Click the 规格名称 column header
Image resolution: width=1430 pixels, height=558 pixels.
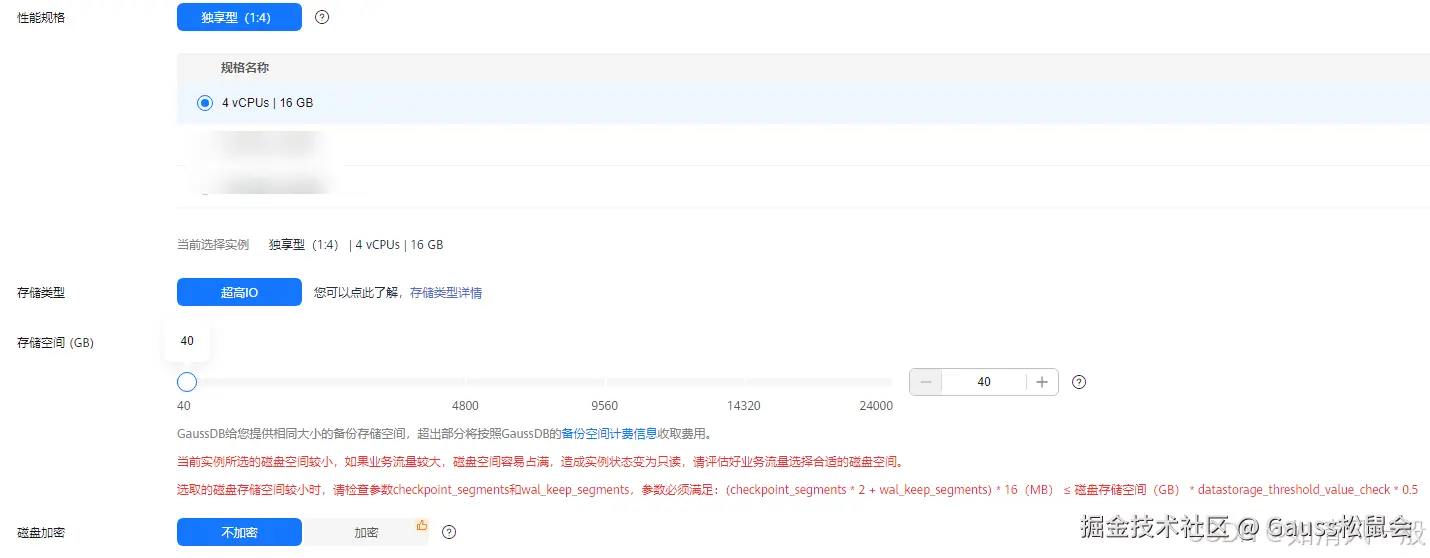tap(245, 68)
